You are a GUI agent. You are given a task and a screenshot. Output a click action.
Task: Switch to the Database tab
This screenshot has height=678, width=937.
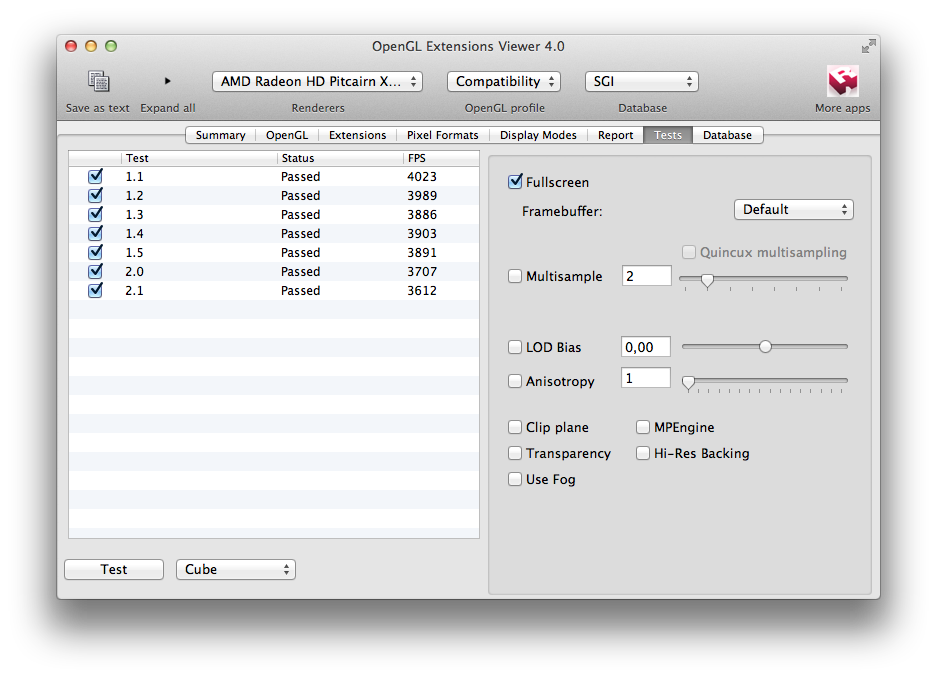click(x=727, y=135)
